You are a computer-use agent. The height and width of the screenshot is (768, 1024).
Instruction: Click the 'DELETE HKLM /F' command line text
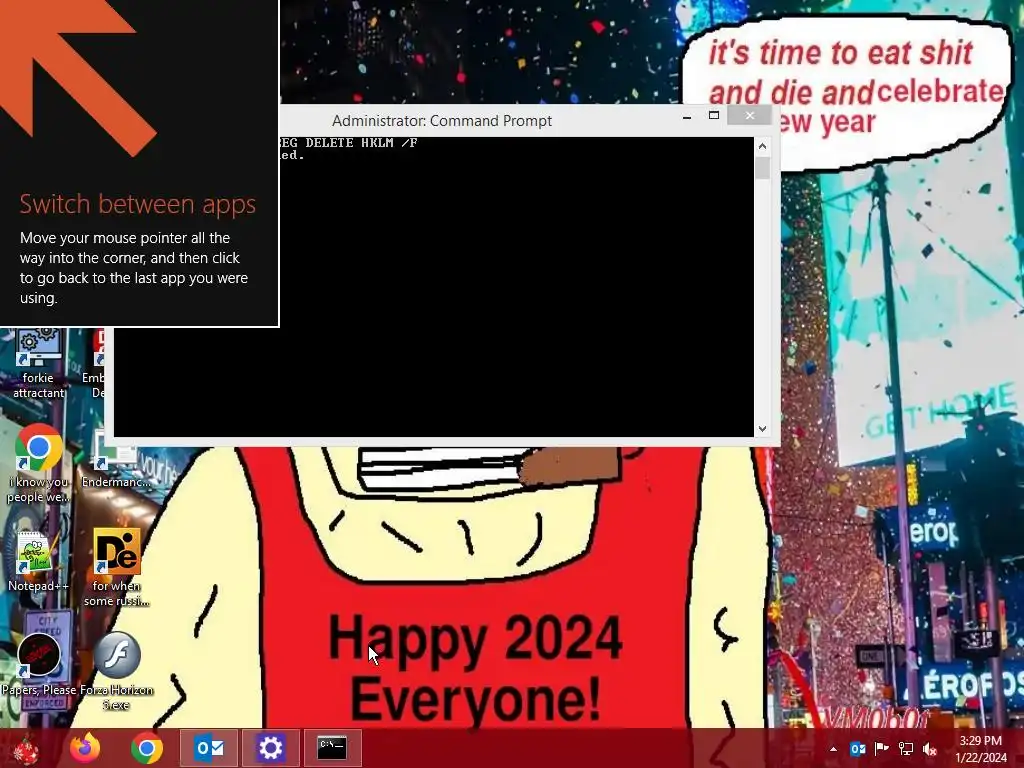coord(361,142)
